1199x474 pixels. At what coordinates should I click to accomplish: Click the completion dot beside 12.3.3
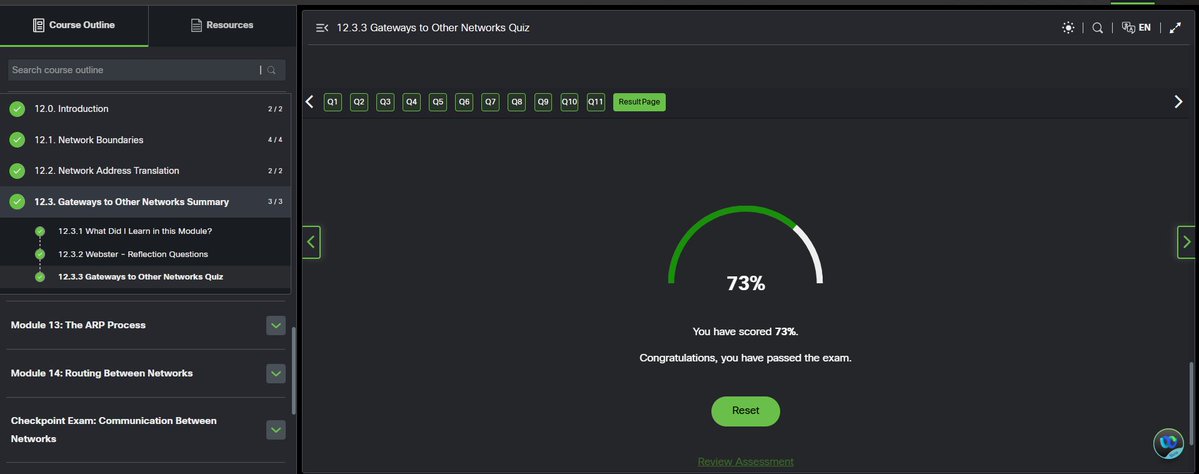pos(40,277)
